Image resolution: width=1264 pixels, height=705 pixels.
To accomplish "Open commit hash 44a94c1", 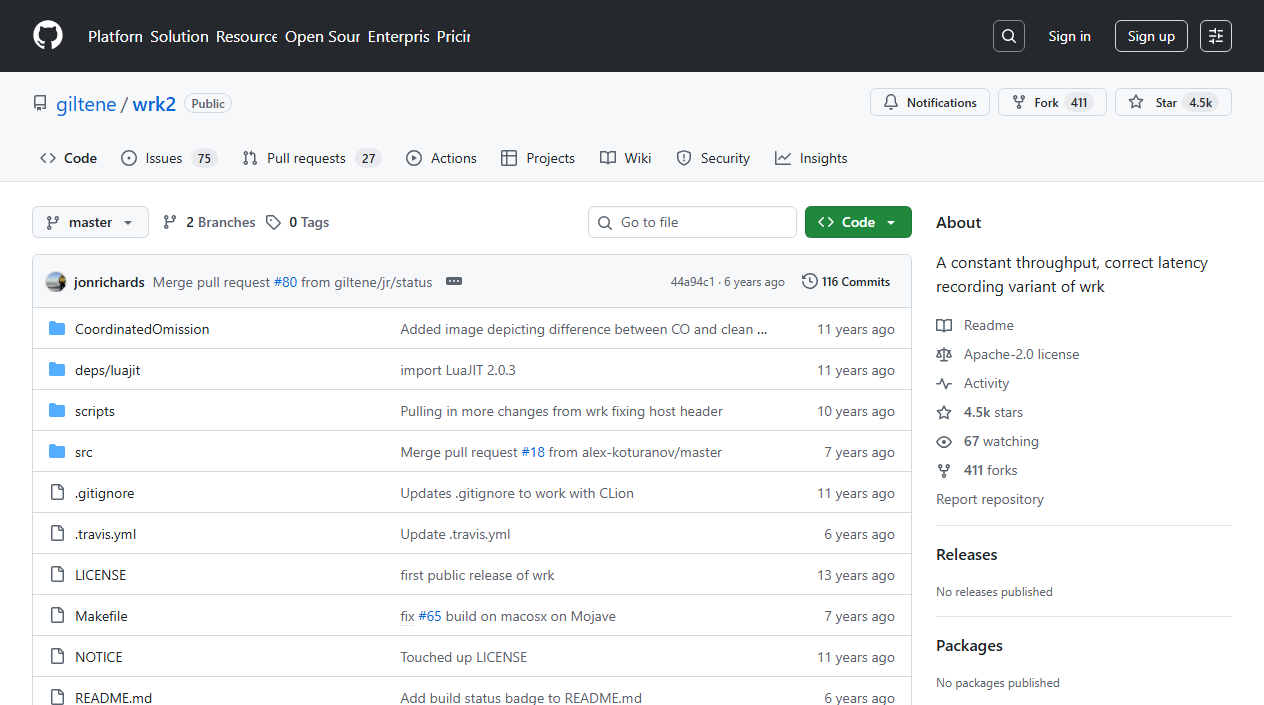I will pos(692,282).
